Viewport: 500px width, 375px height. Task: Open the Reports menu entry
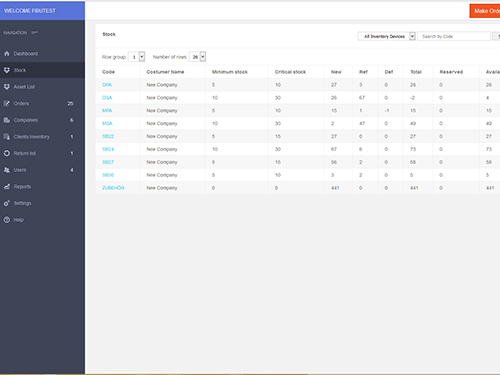coord(42,187)
